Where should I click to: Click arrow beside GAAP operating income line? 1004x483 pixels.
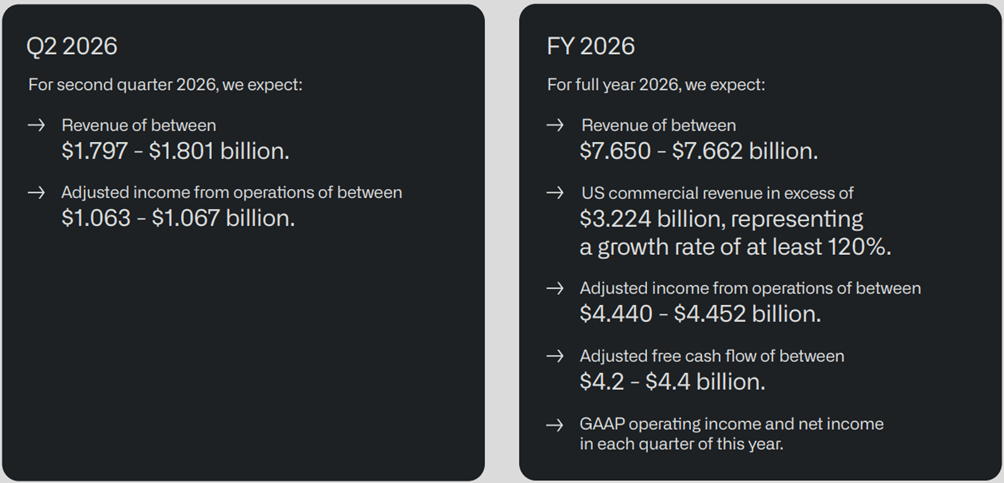tap(555, 424)
